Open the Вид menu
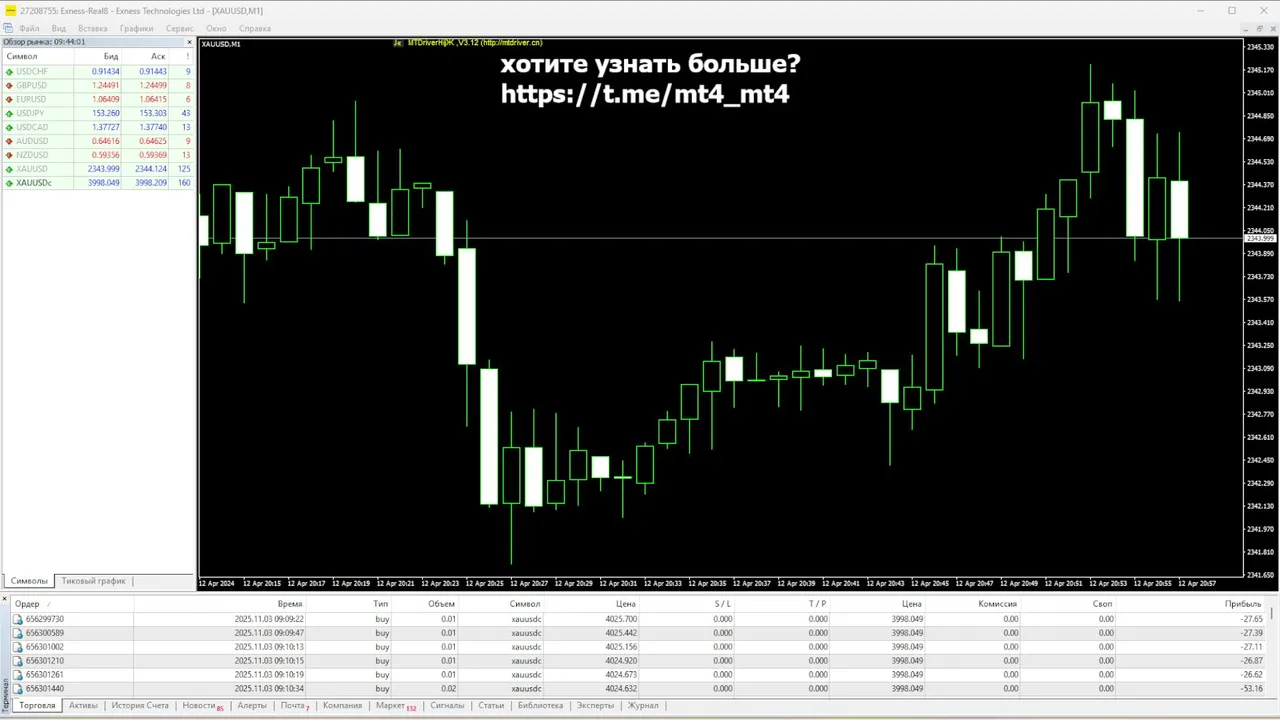Viewport: 1280px width, 720px height. click(59, 29)
